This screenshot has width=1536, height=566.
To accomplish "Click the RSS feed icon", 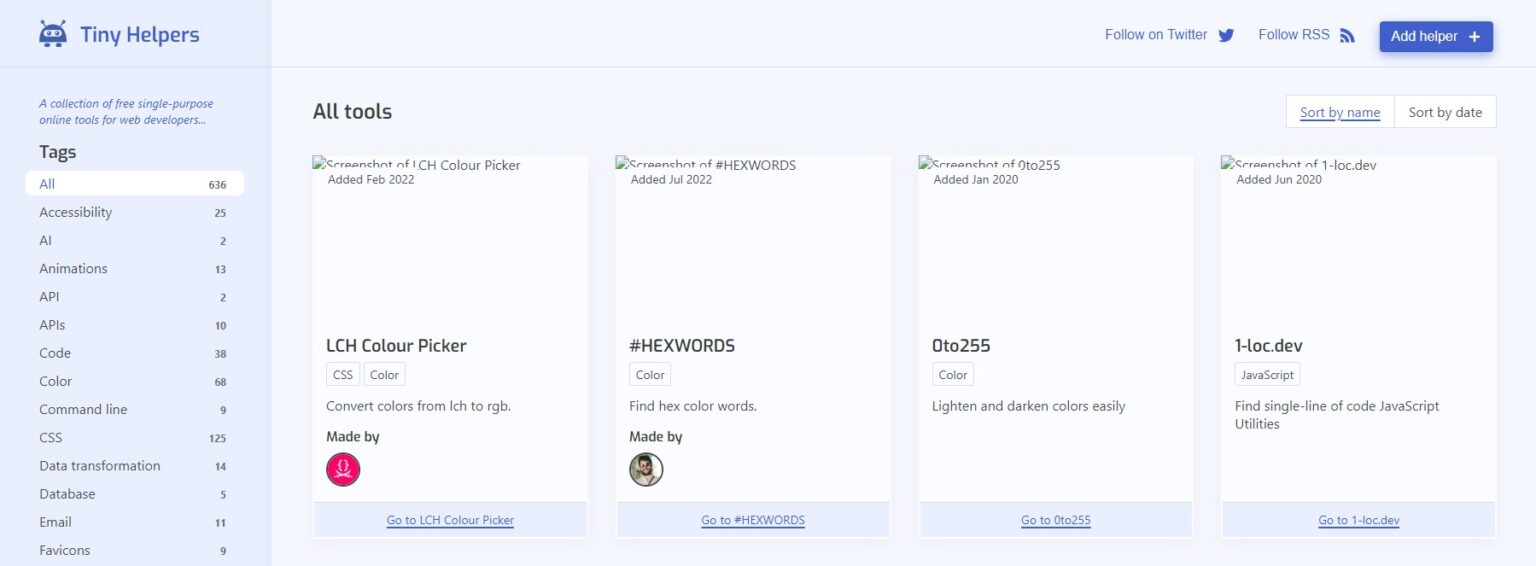I will pos(1347,35).
